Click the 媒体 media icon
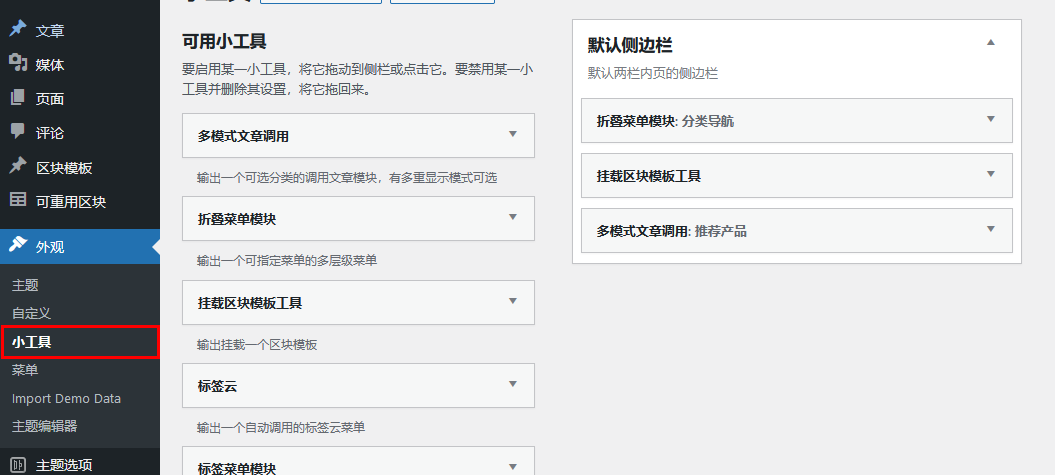 click(x=17, y=63)
